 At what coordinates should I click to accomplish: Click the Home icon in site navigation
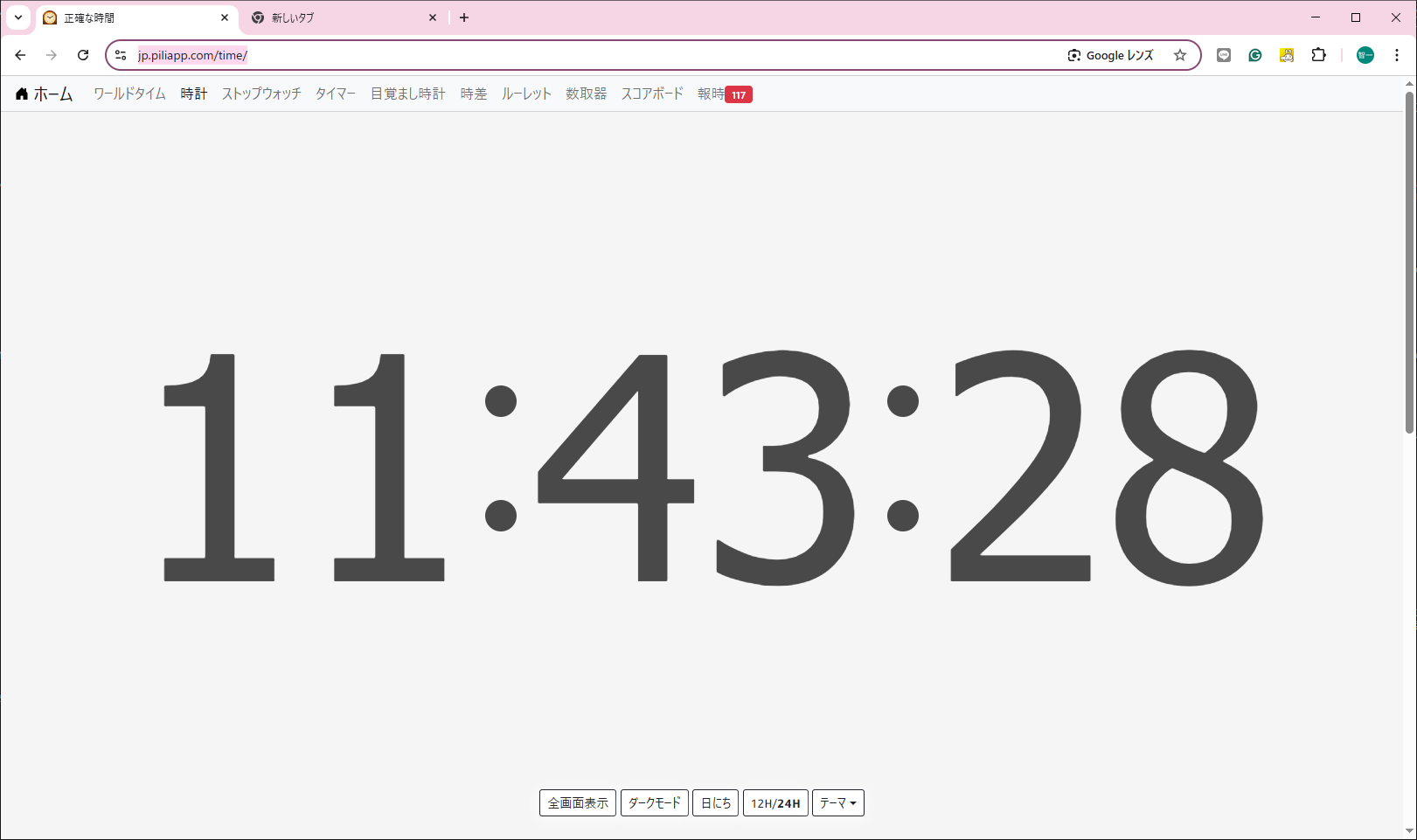coord(23,94)
